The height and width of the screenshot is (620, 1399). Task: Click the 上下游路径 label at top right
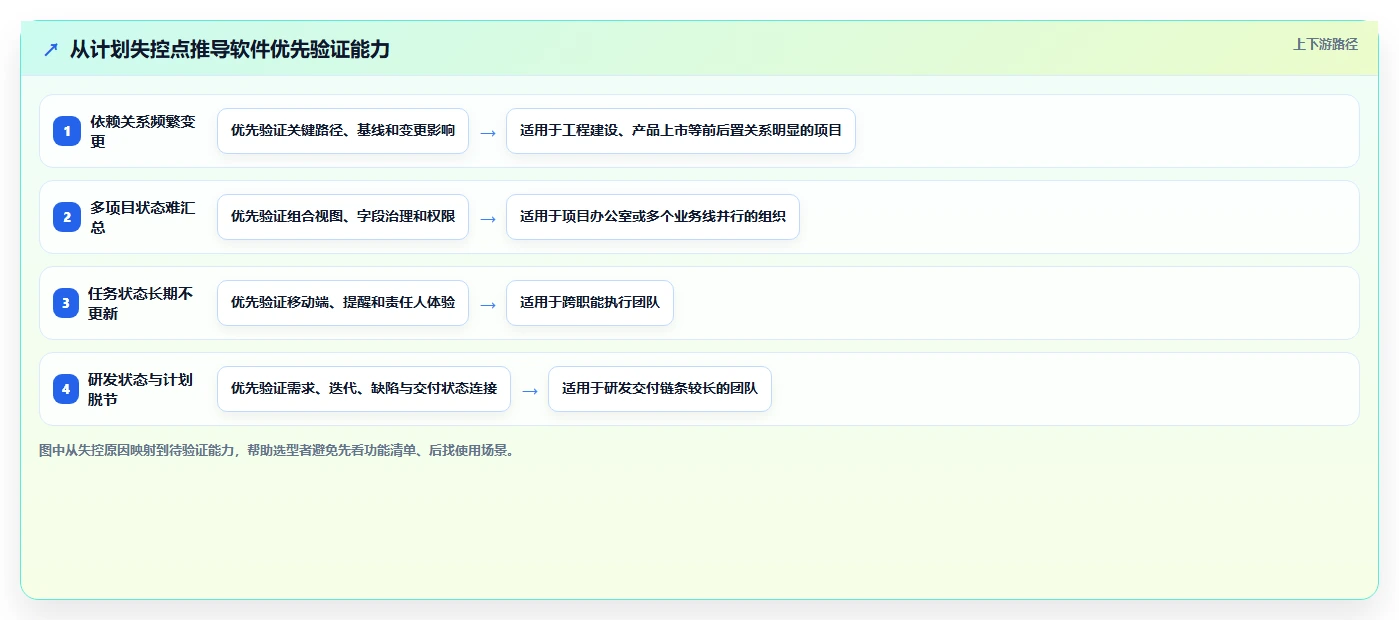tap(1325, 44)
